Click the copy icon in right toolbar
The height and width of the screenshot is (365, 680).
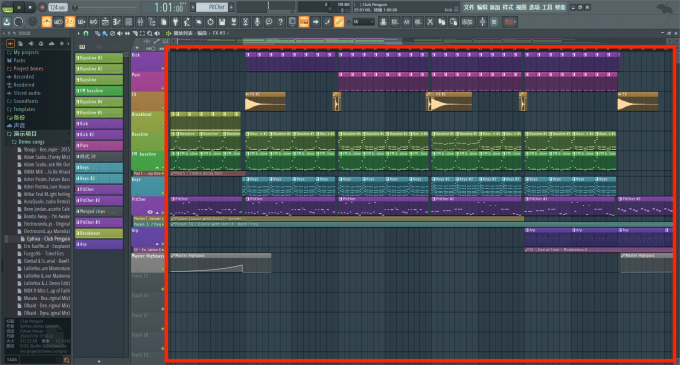(x=441, y=22)
